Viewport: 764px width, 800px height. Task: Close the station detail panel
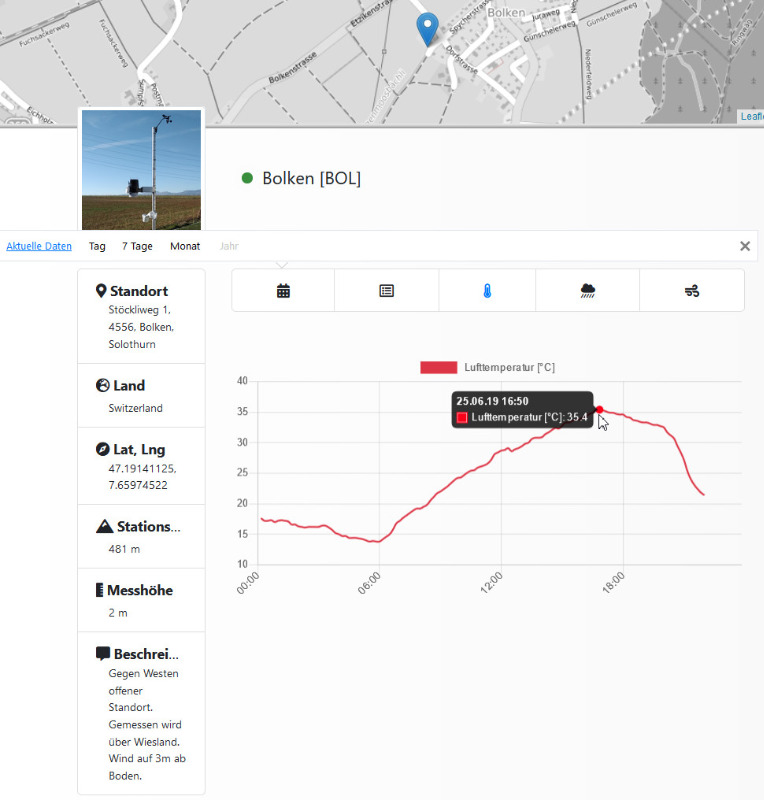click(x=744, y=246)
